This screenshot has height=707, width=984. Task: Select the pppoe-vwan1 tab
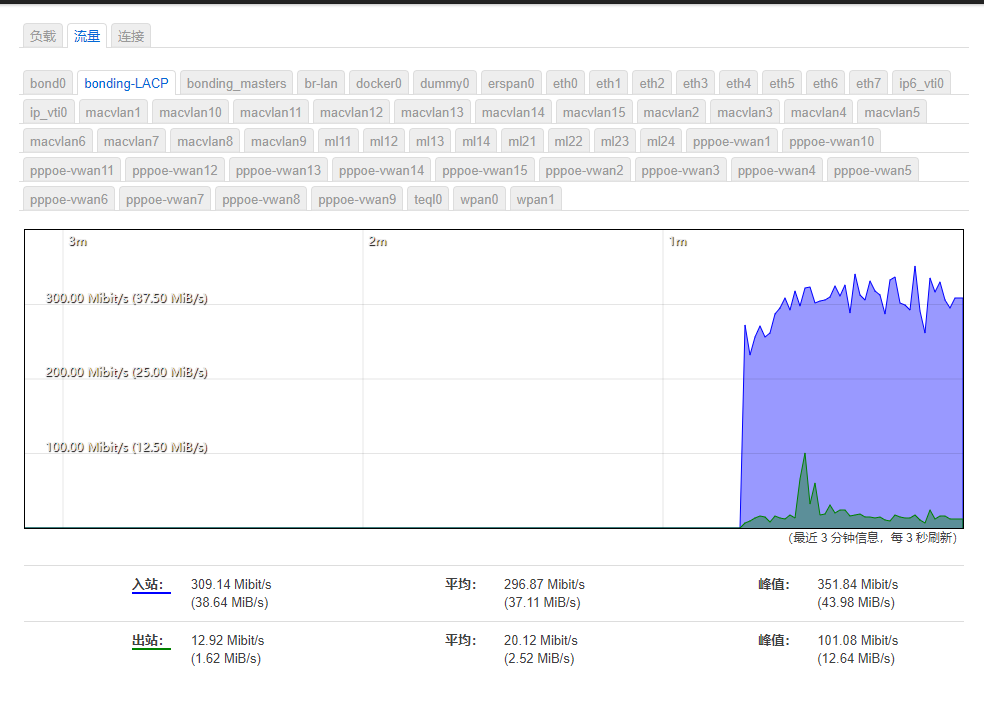(731, 141)
